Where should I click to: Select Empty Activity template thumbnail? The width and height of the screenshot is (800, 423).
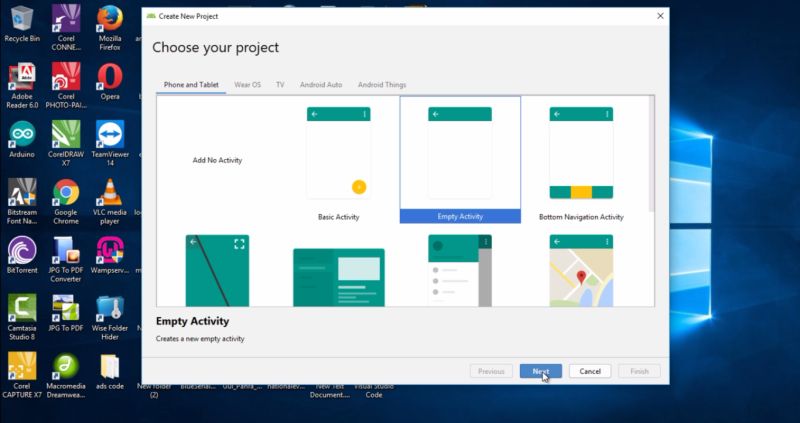click(460, 153)
